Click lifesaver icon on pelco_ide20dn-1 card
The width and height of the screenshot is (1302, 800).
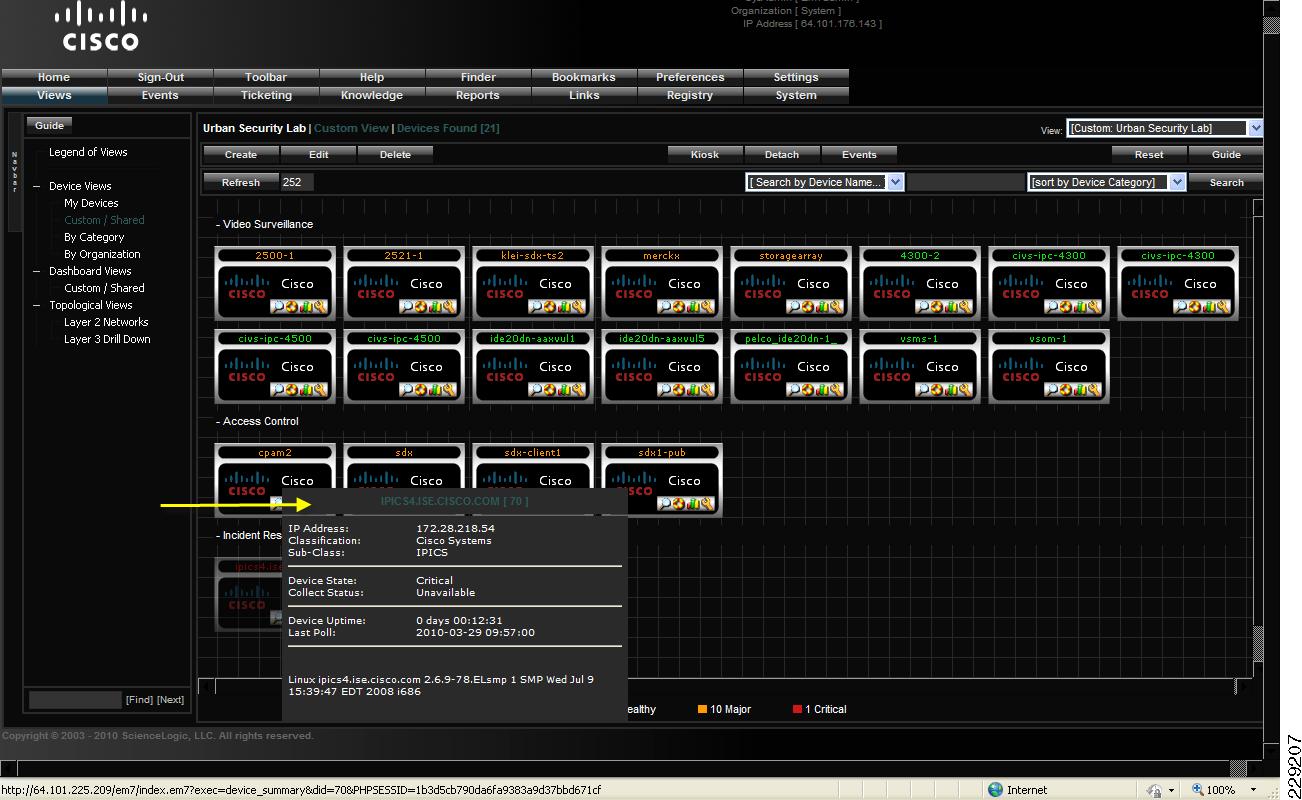point(808,389)
